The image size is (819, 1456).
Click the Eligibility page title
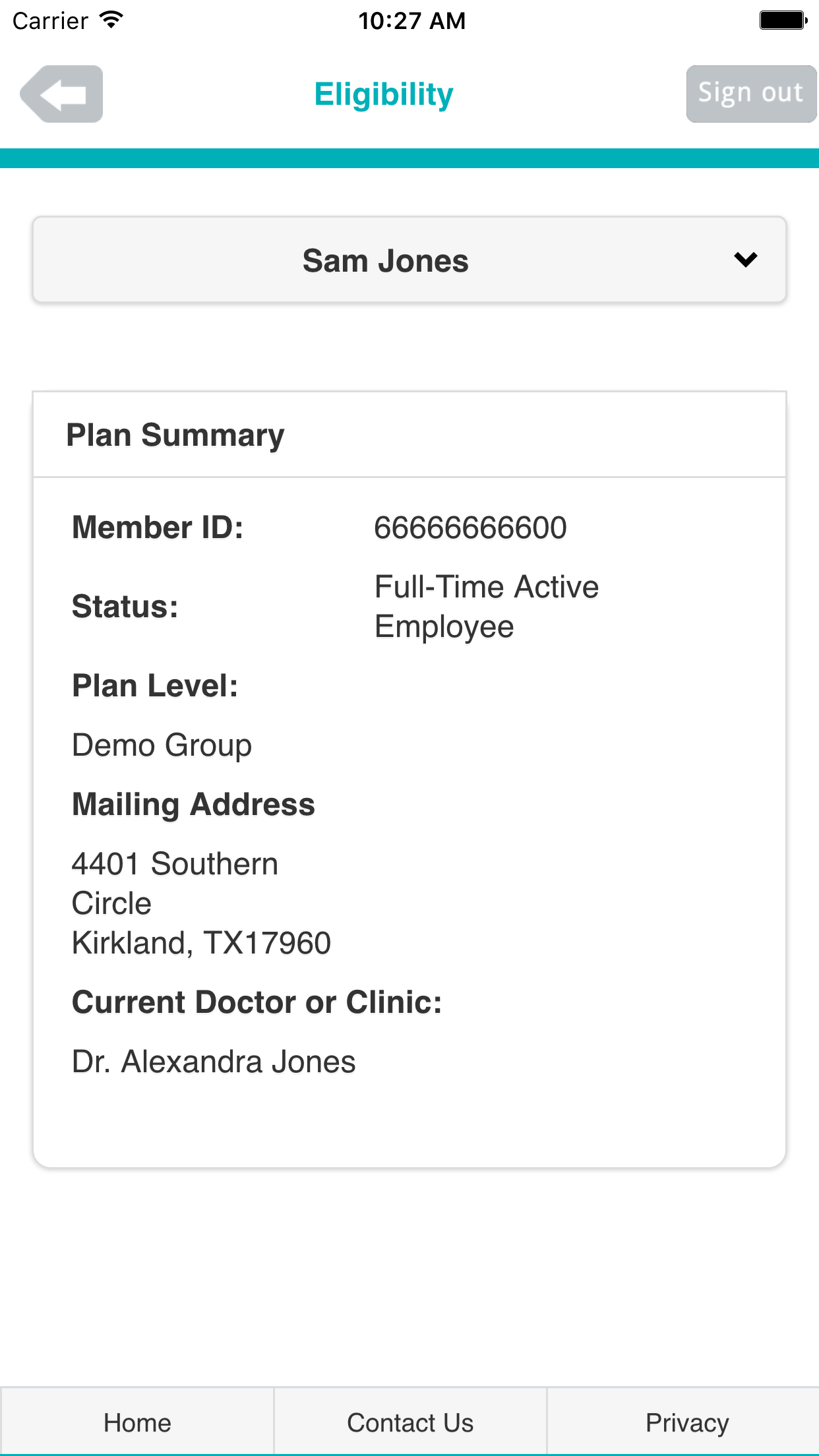tap(384, 94)
